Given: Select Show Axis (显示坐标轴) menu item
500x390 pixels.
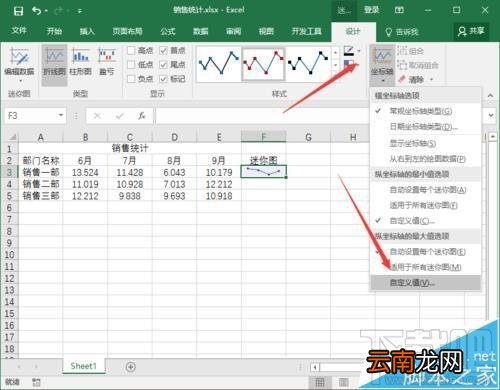Looking at the screenshot, I should pos(425,143).
